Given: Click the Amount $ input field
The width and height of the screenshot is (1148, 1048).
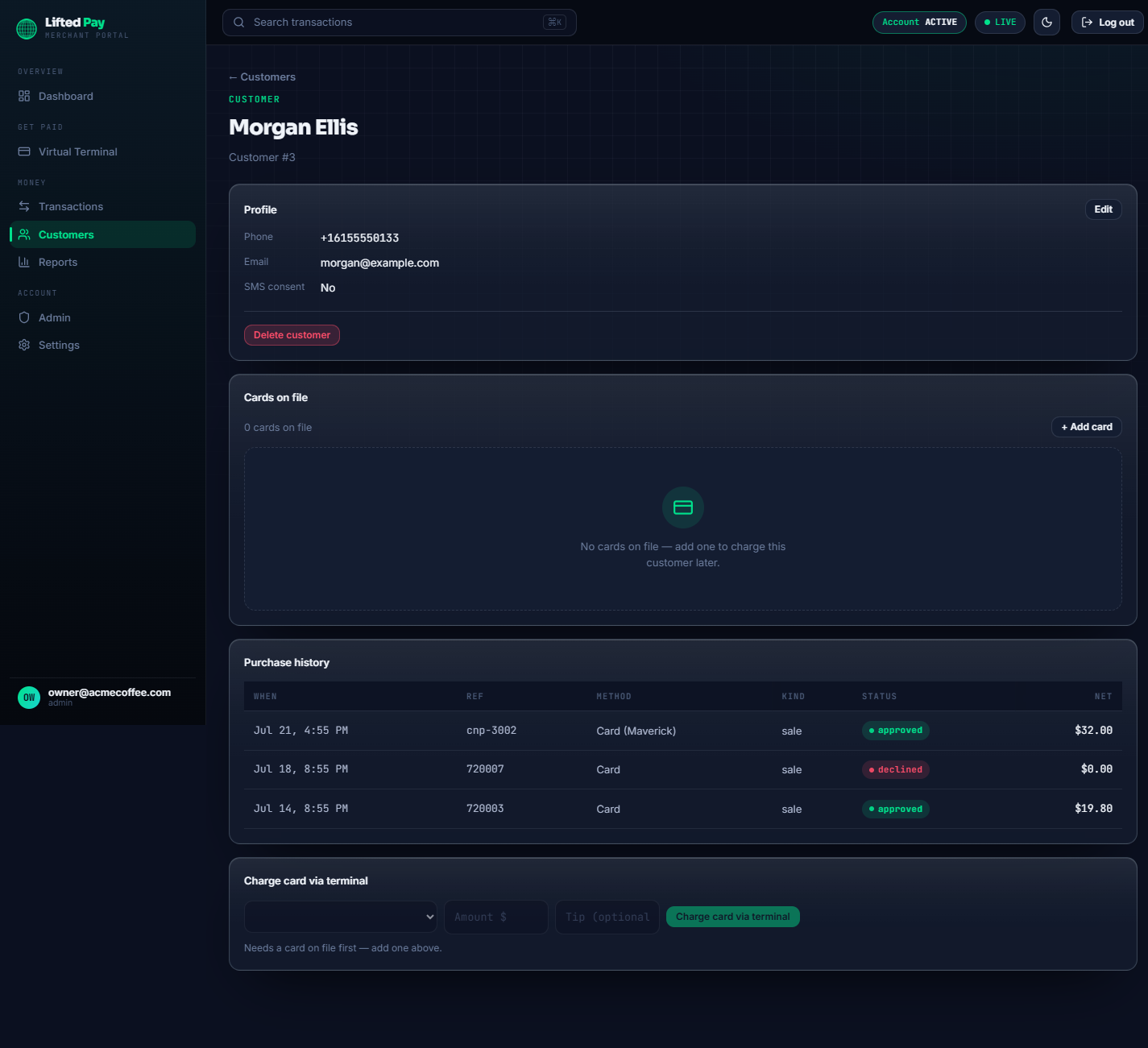Looking at the screenshot, I should 496,917.
